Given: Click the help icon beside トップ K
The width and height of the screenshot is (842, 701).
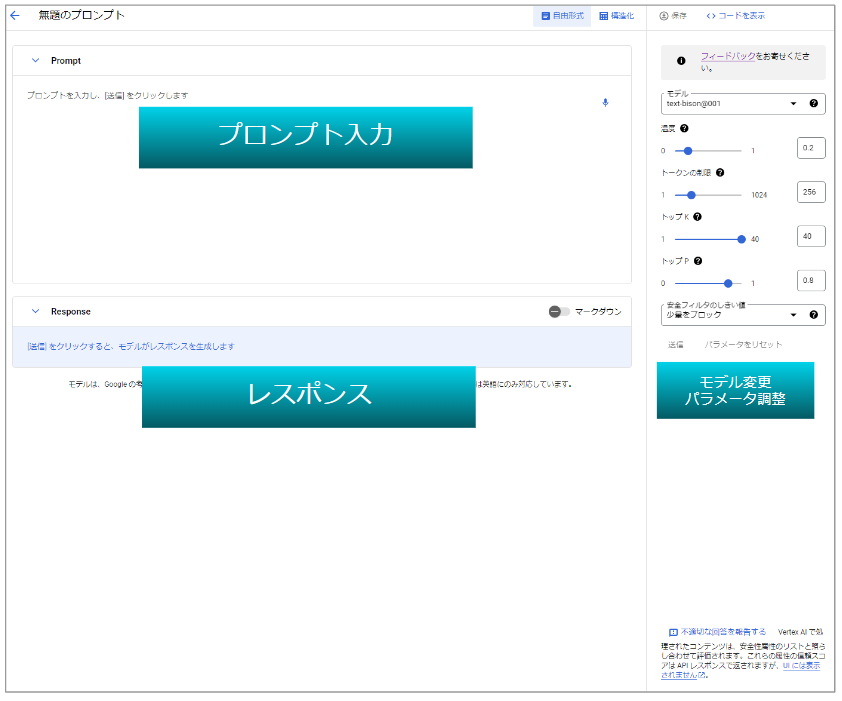Looking at the screenshot, I should pos(697,216).
